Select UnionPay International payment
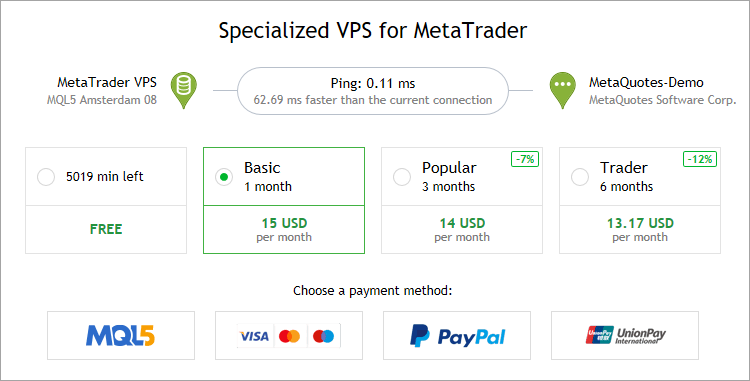 point(625,336)
